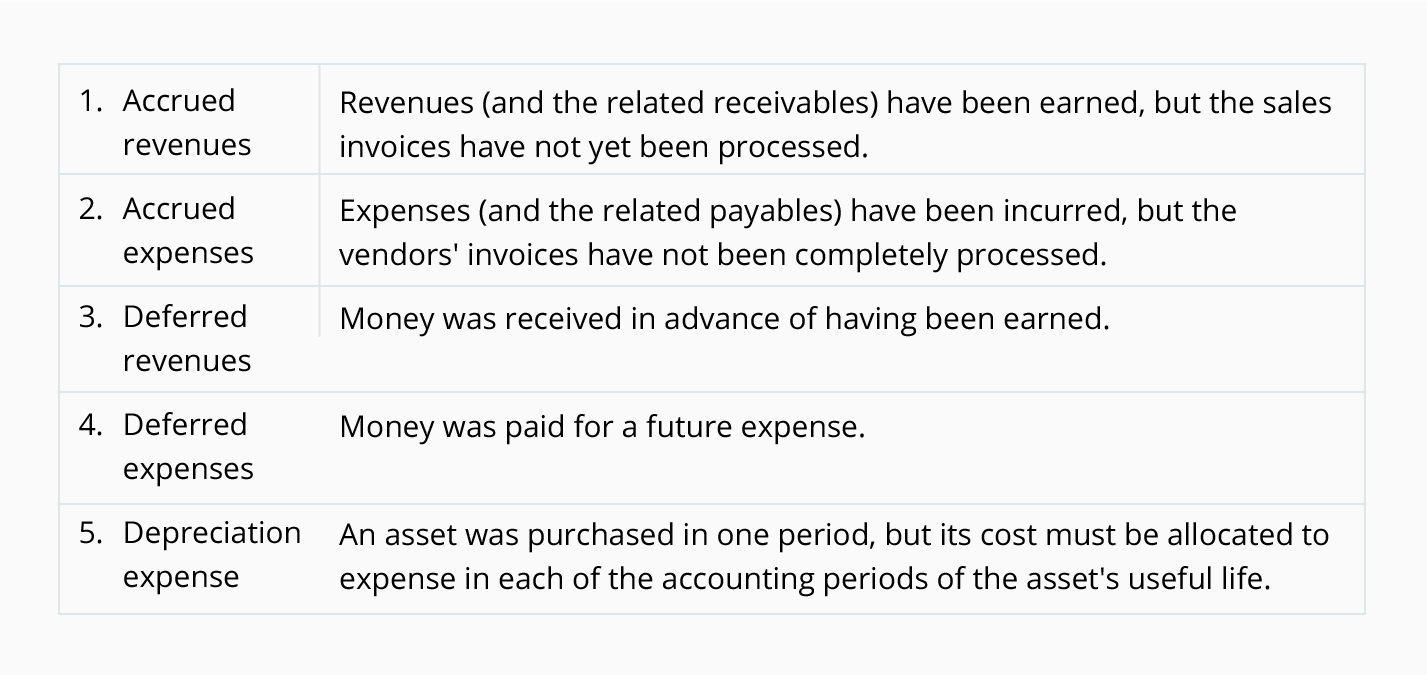
Task: Select the number 3 list marker
Action: (x=92, y=317)
